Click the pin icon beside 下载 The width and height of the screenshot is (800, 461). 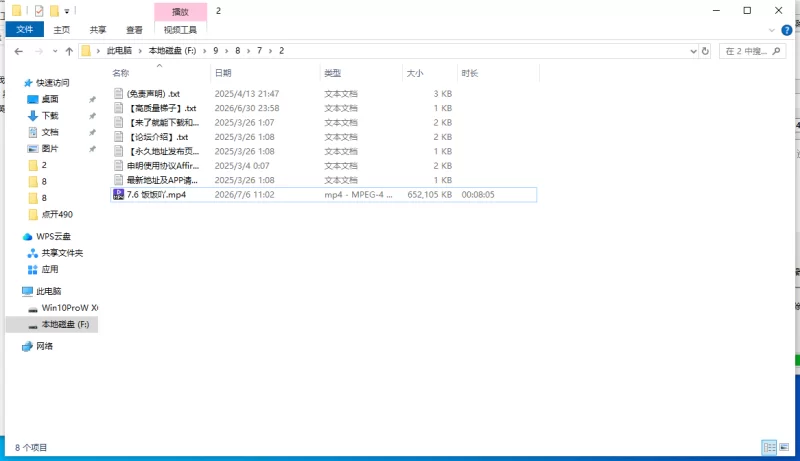pyautogui.click(x=92, y=116)
